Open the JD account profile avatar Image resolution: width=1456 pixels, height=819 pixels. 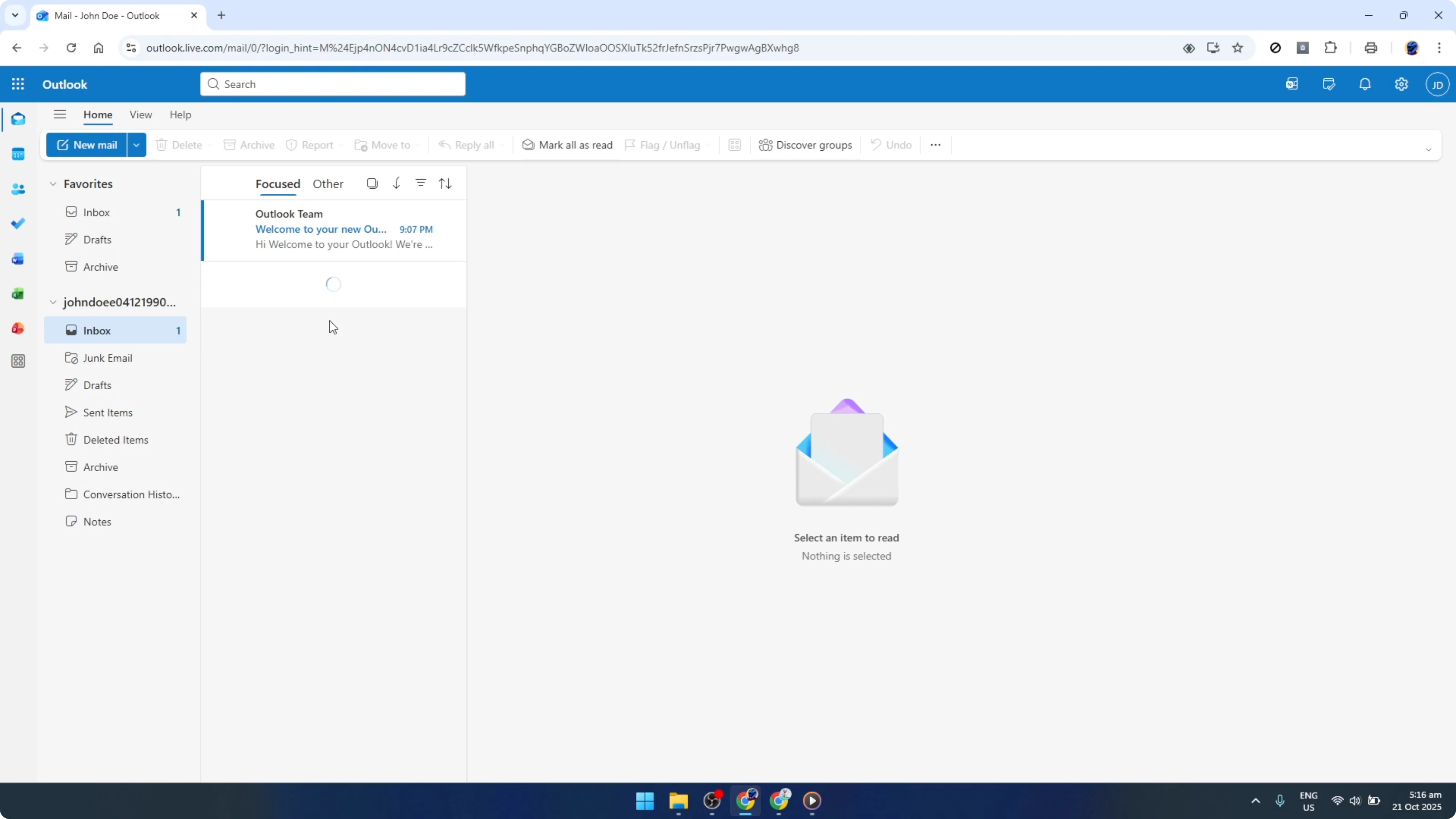pos(1437,85)
